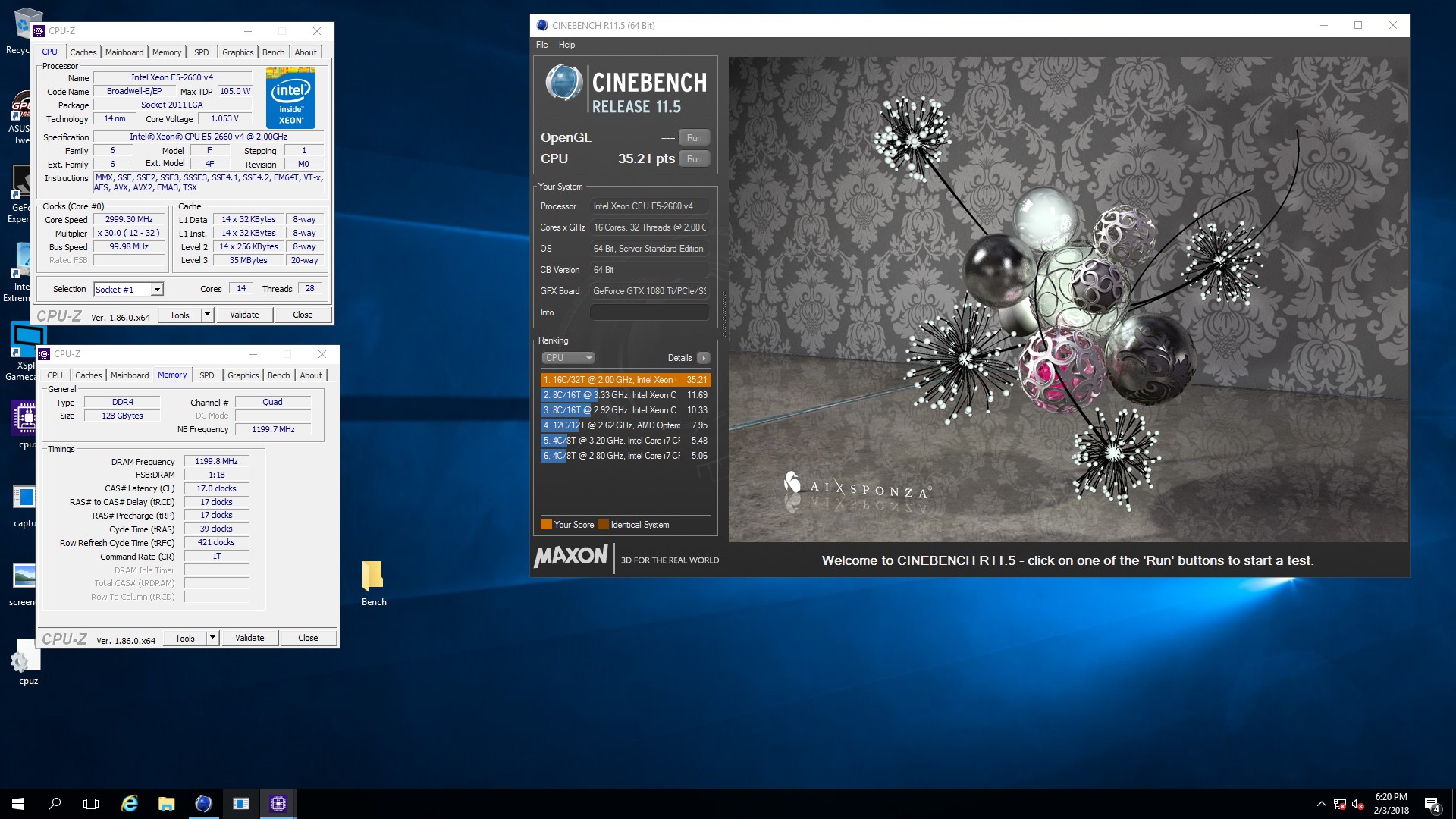Click Tools button in upper CPU-Z window

pyautogui.click(x=180, y=315)
